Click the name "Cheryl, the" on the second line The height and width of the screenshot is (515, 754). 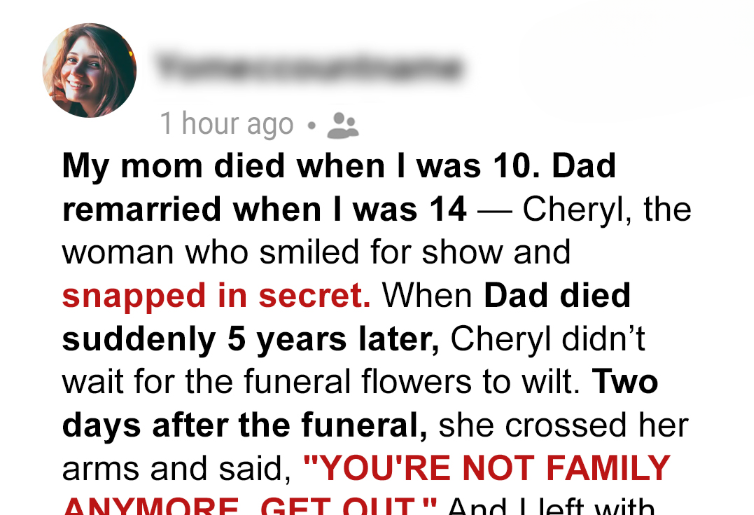pos(607,210)
